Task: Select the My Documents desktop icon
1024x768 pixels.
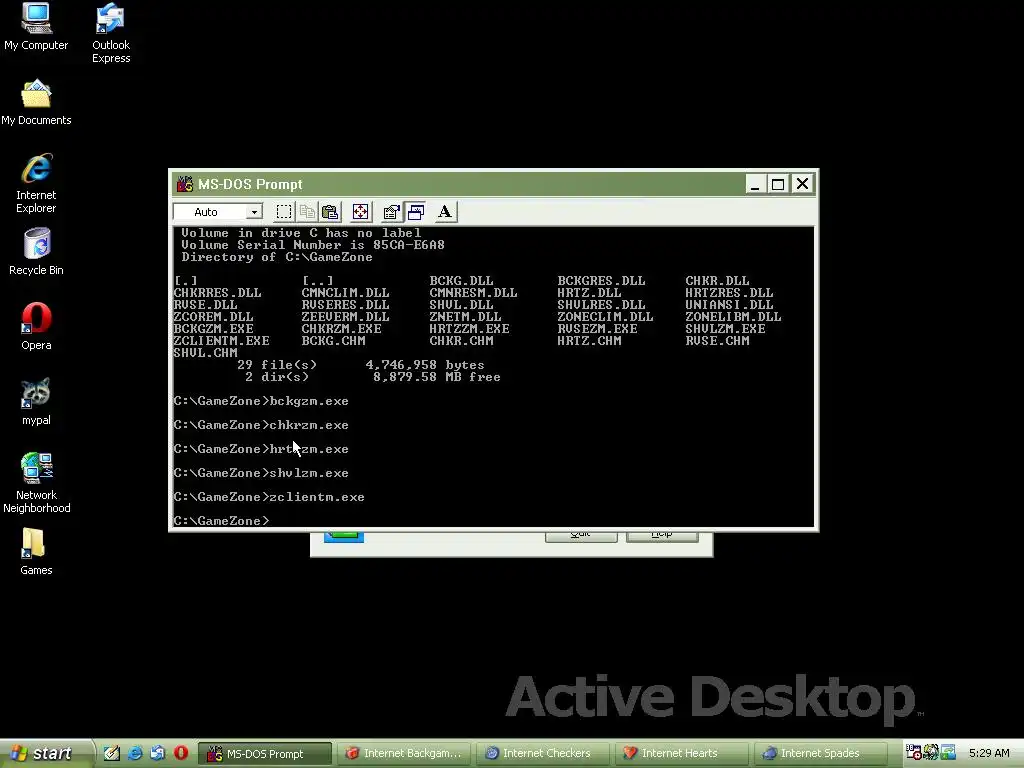Action: [36, 102]
